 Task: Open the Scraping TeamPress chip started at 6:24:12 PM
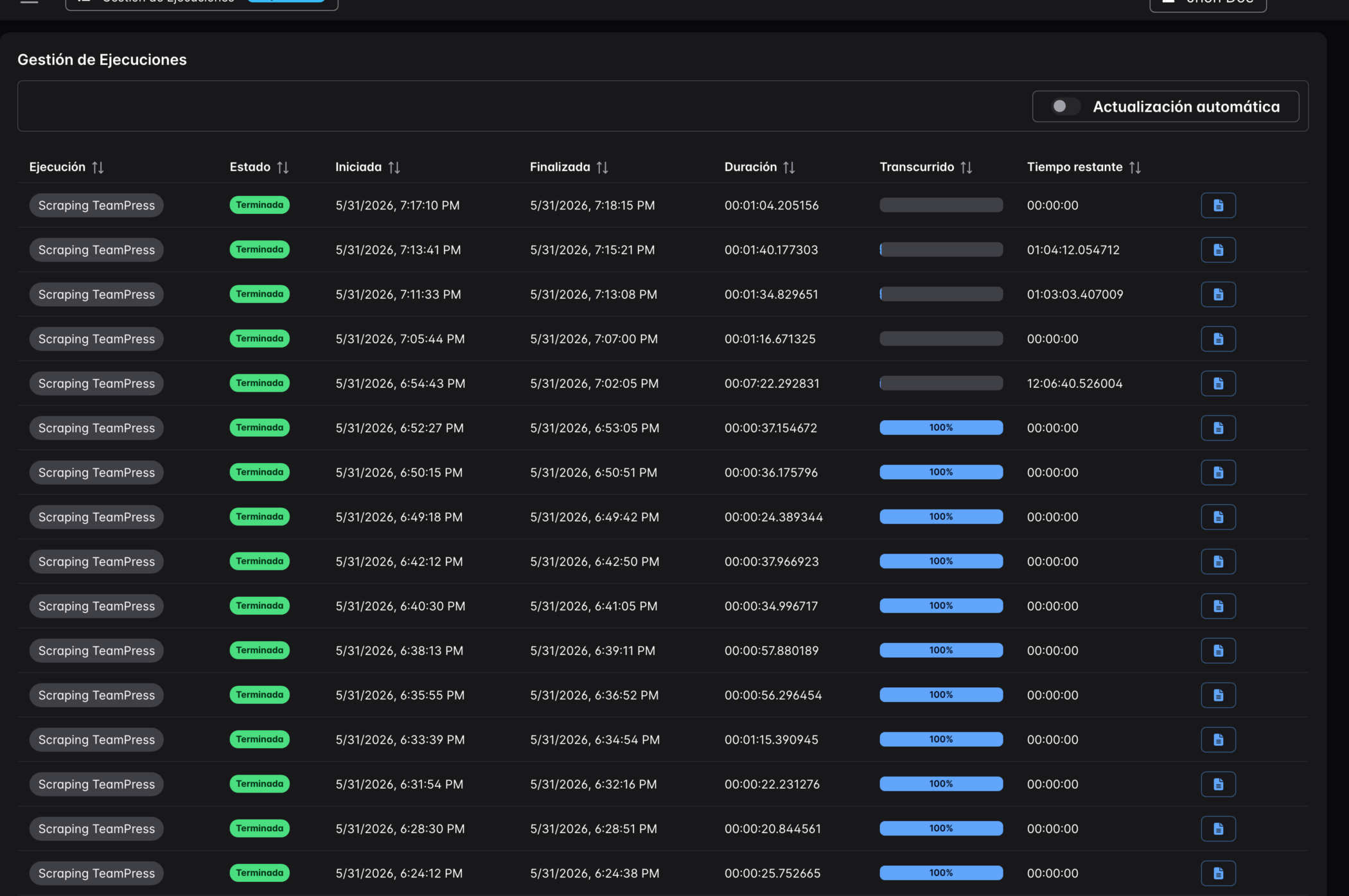pyautogui.click(x=96, y=874)
